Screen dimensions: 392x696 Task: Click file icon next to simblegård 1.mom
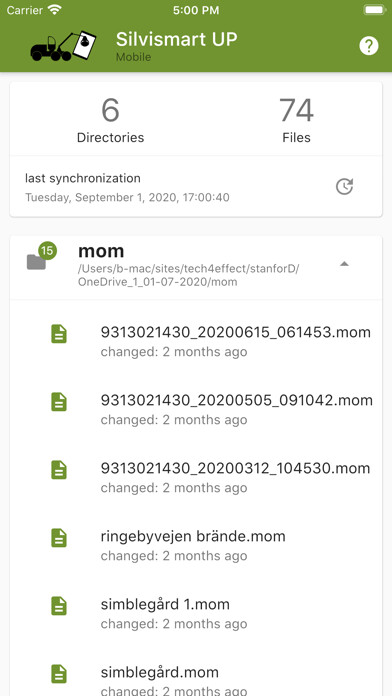pyautogui.click(x=59, y=605)
